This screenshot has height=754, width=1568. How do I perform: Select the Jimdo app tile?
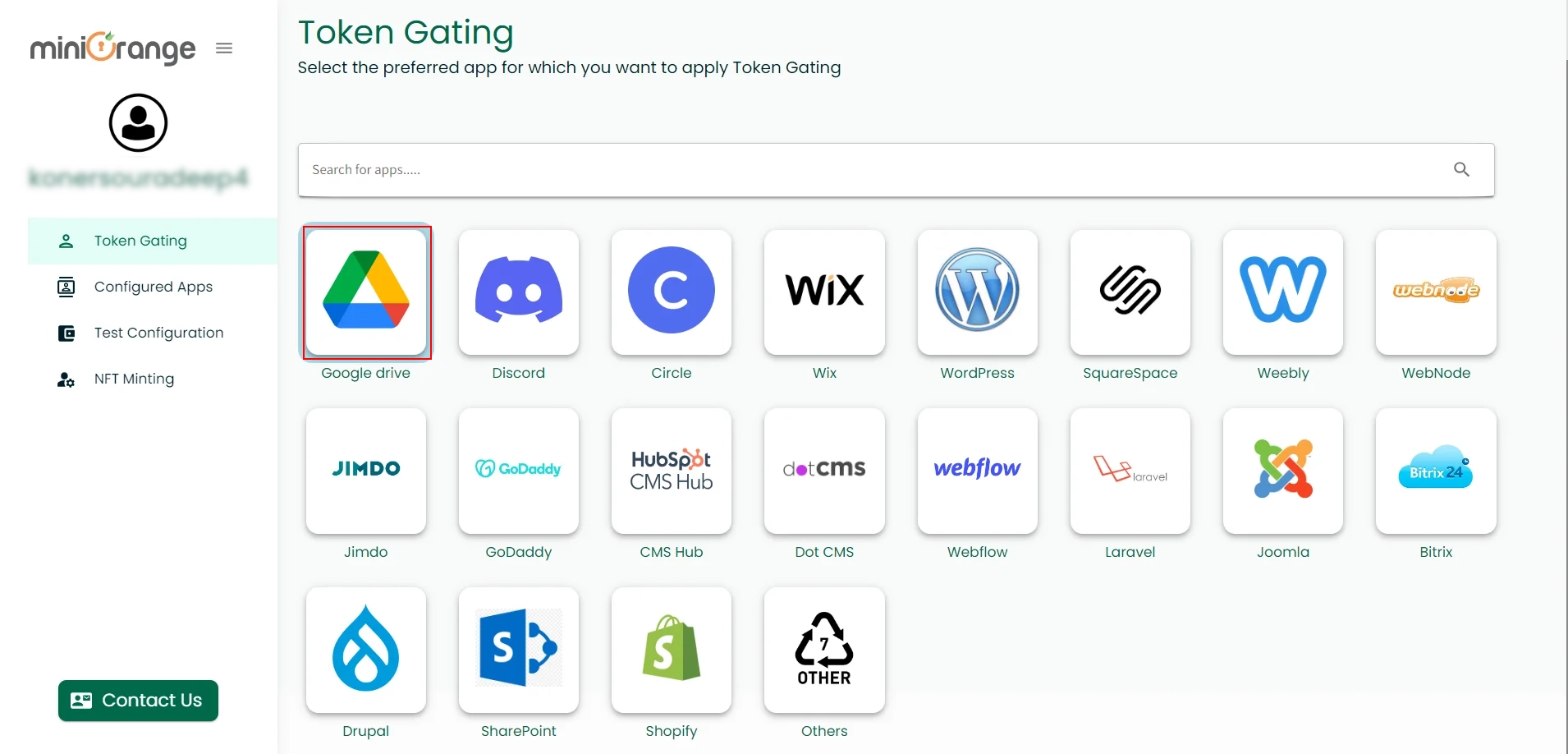point(366,471)
